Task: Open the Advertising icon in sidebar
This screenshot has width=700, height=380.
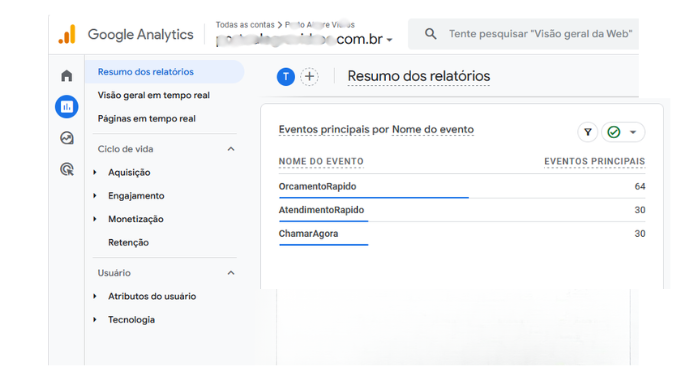Action: click(x=67, y=169)
